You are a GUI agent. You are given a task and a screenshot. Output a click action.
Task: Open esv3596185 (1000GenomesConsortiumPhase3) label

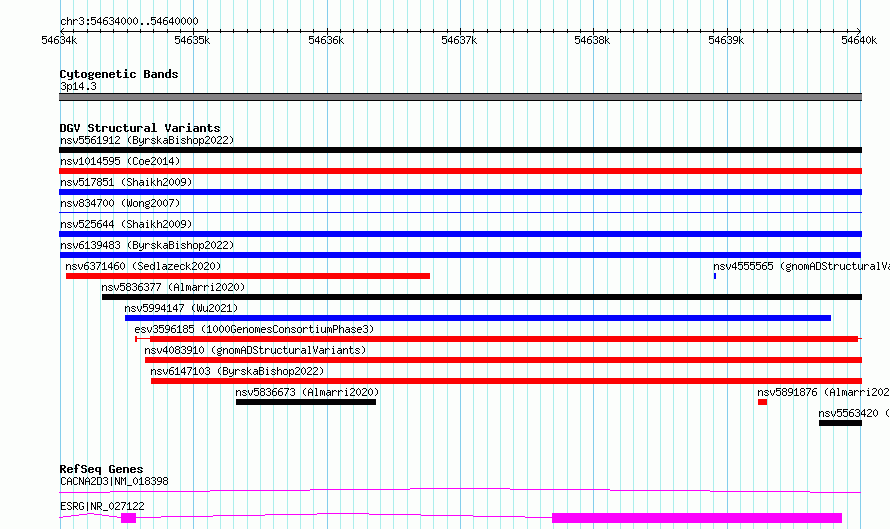point(254,329)
